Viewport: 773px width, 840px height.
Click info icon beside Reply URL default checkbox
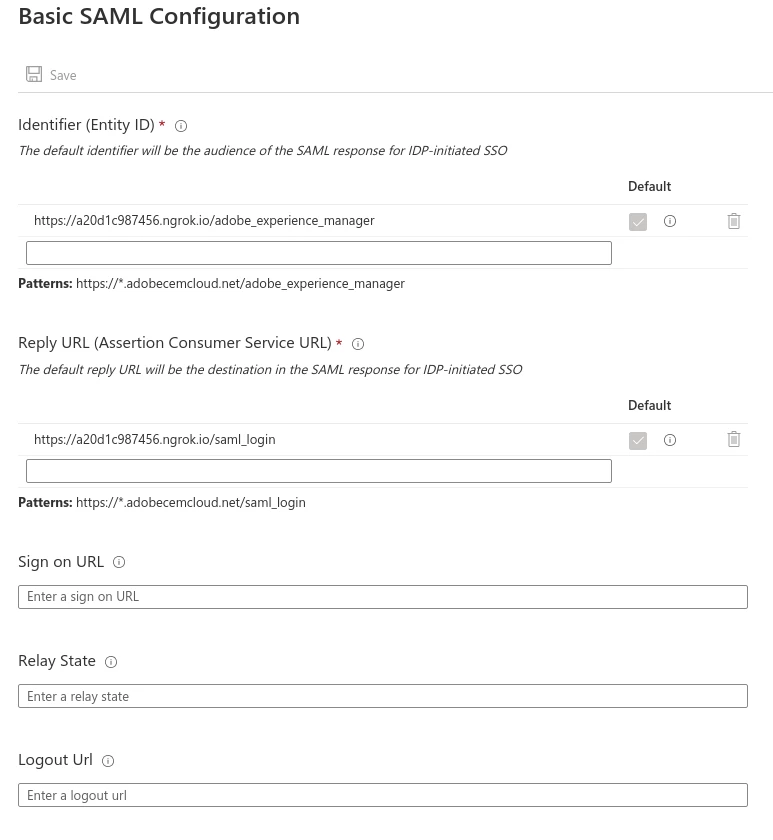tap(670, 440)
